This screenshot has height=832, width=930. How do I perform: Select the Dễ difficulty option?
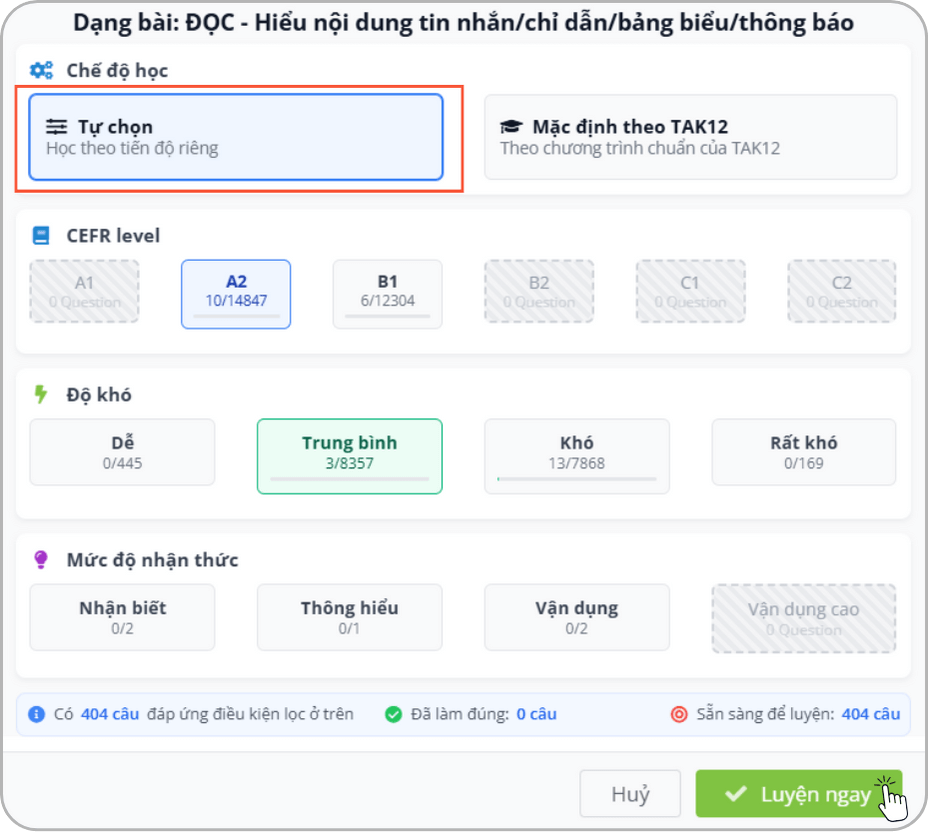point(122,452)
